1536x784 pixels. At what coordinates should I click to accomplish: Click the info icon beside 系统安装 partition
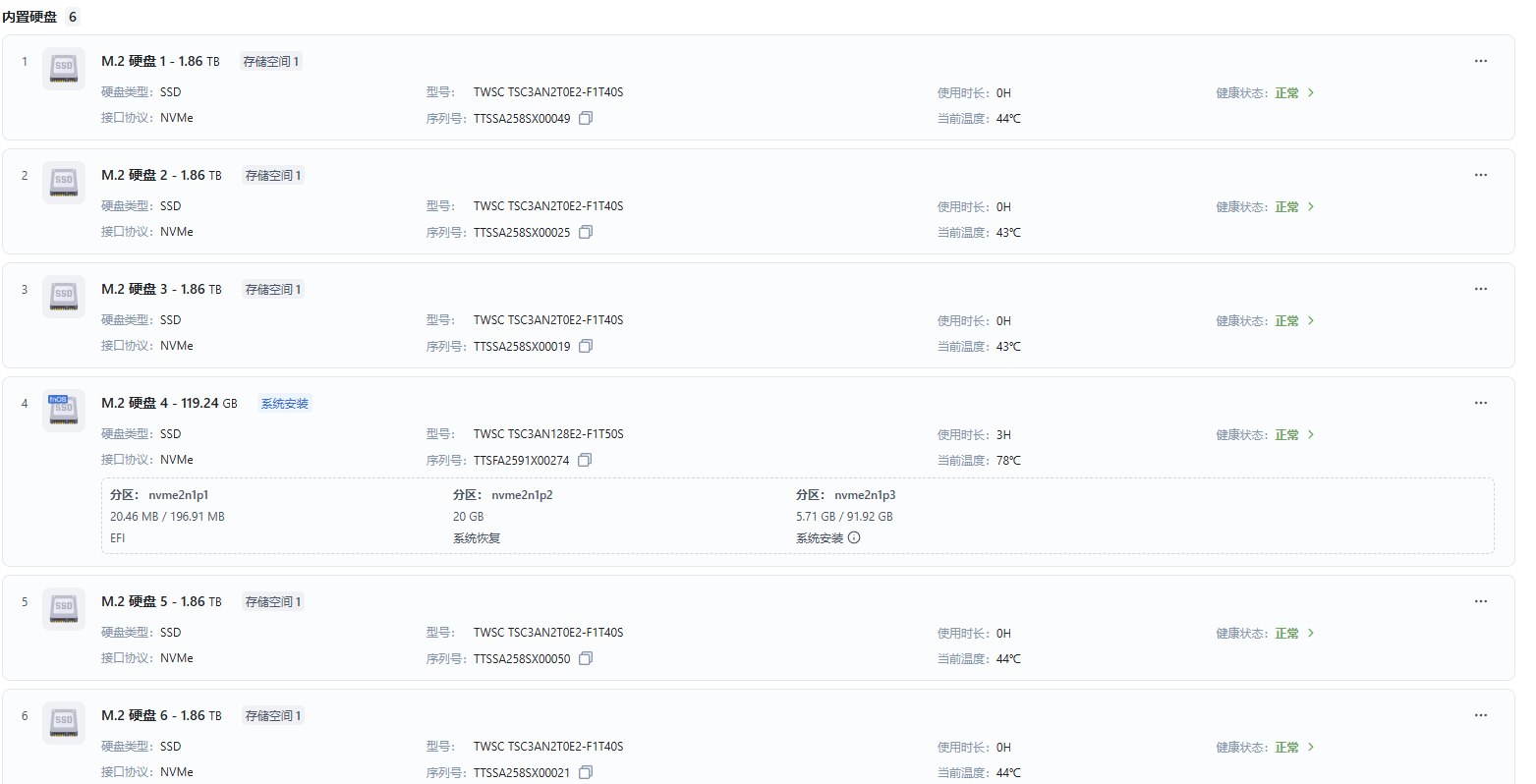[854, 537]
